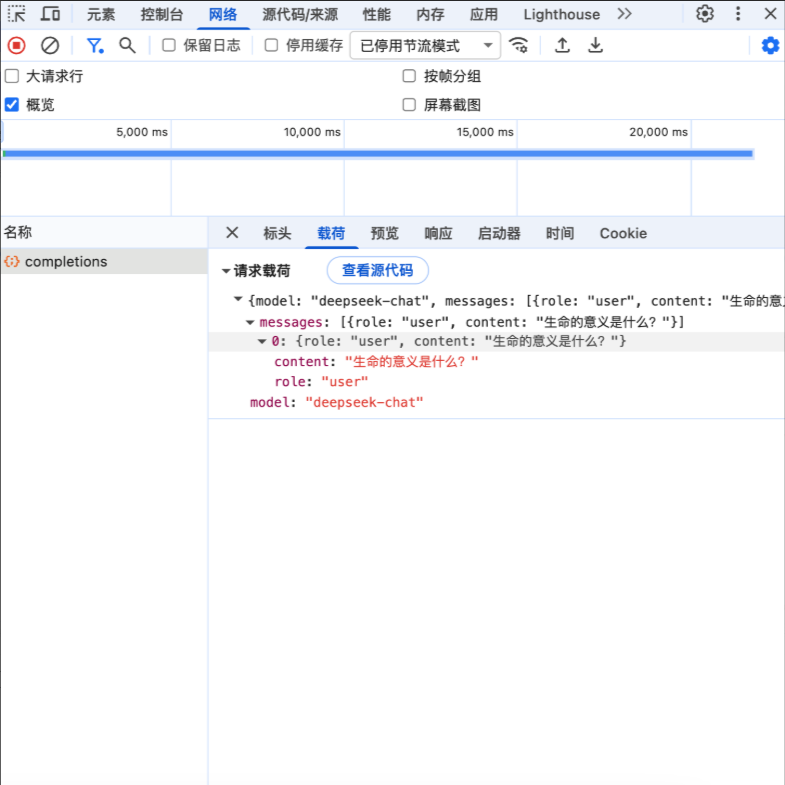Screen dimensions: 785x785
Task: Close the request details pane
Action: (x=232, y=233)
